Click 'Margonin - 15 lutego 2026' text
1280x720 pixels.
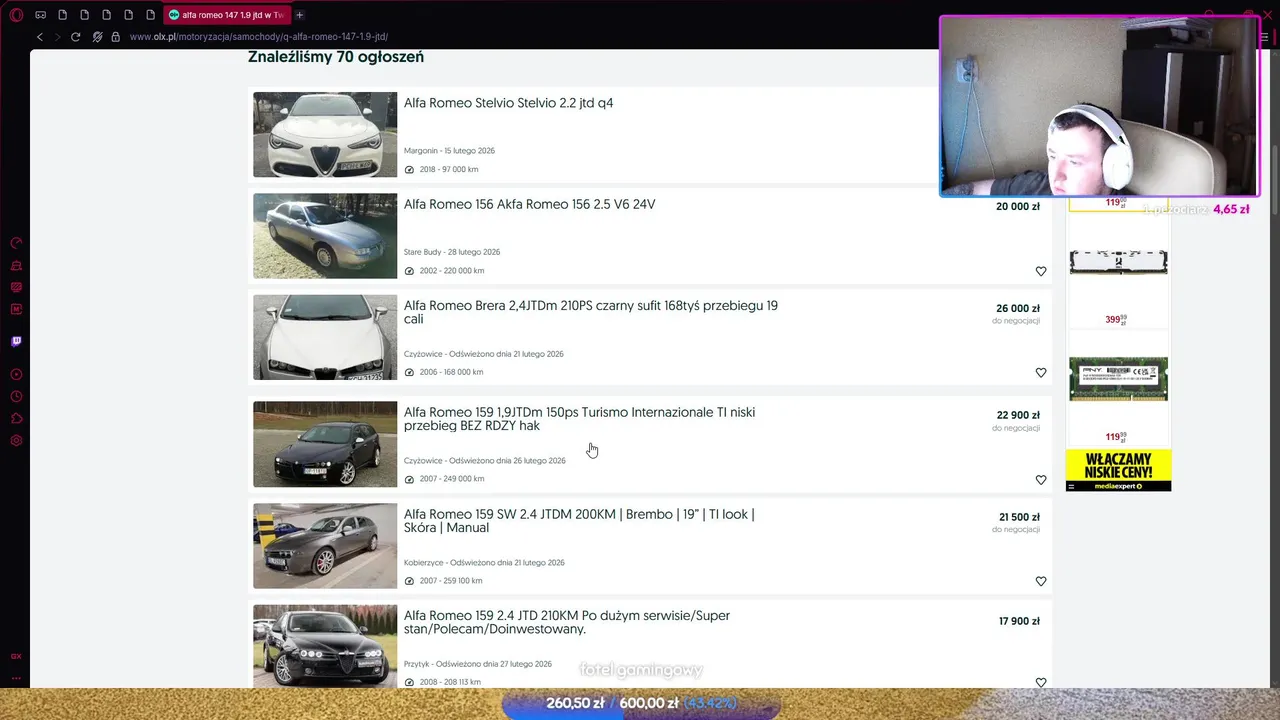[x=449, y=151]
